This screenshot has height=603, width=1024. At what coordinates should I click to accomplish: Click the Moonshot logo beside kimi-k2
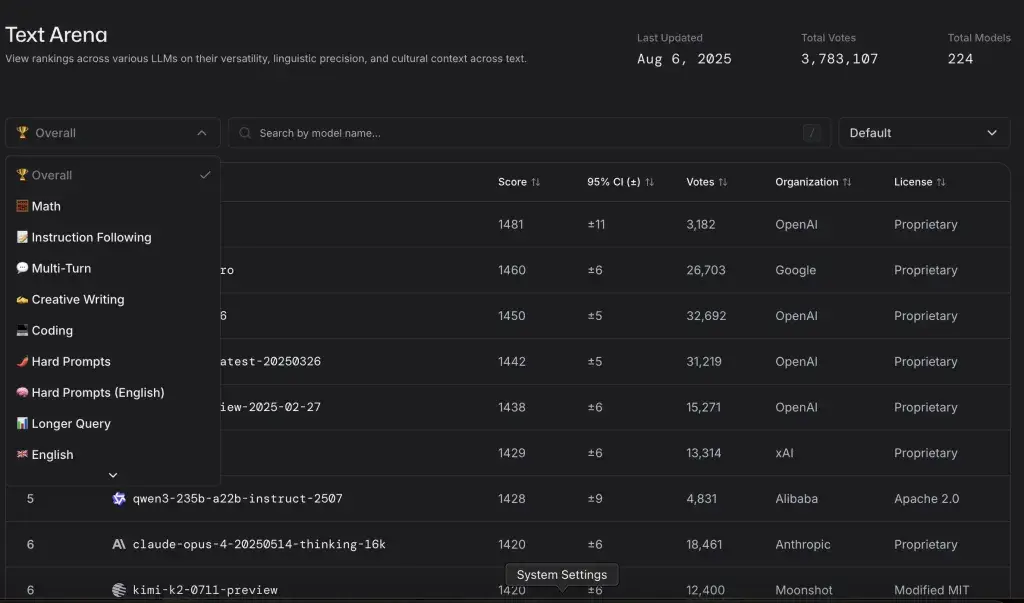coord(119,590)
